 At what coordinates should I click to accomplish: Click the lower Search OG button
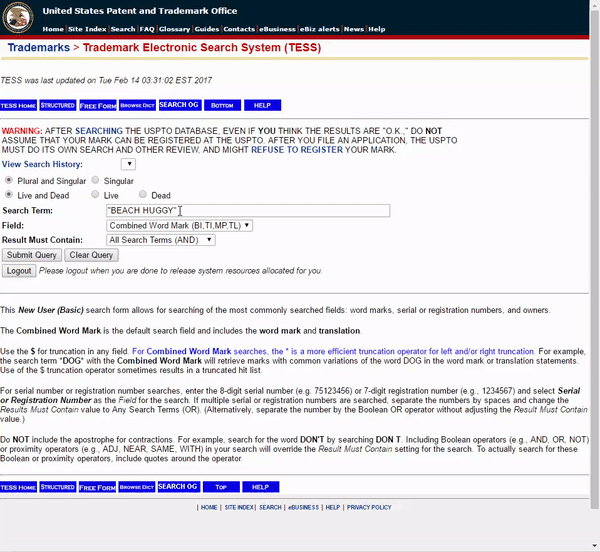coord(178,487)
